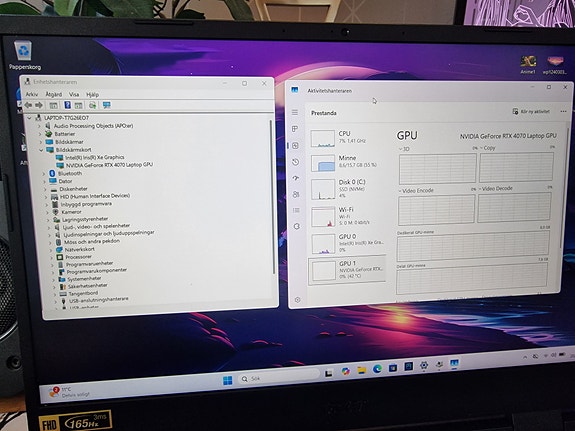Open the 3D graph engine dropdown
The height and width of the screenshot is (431, 575).
pyautogui.click(x=404, y=149)
